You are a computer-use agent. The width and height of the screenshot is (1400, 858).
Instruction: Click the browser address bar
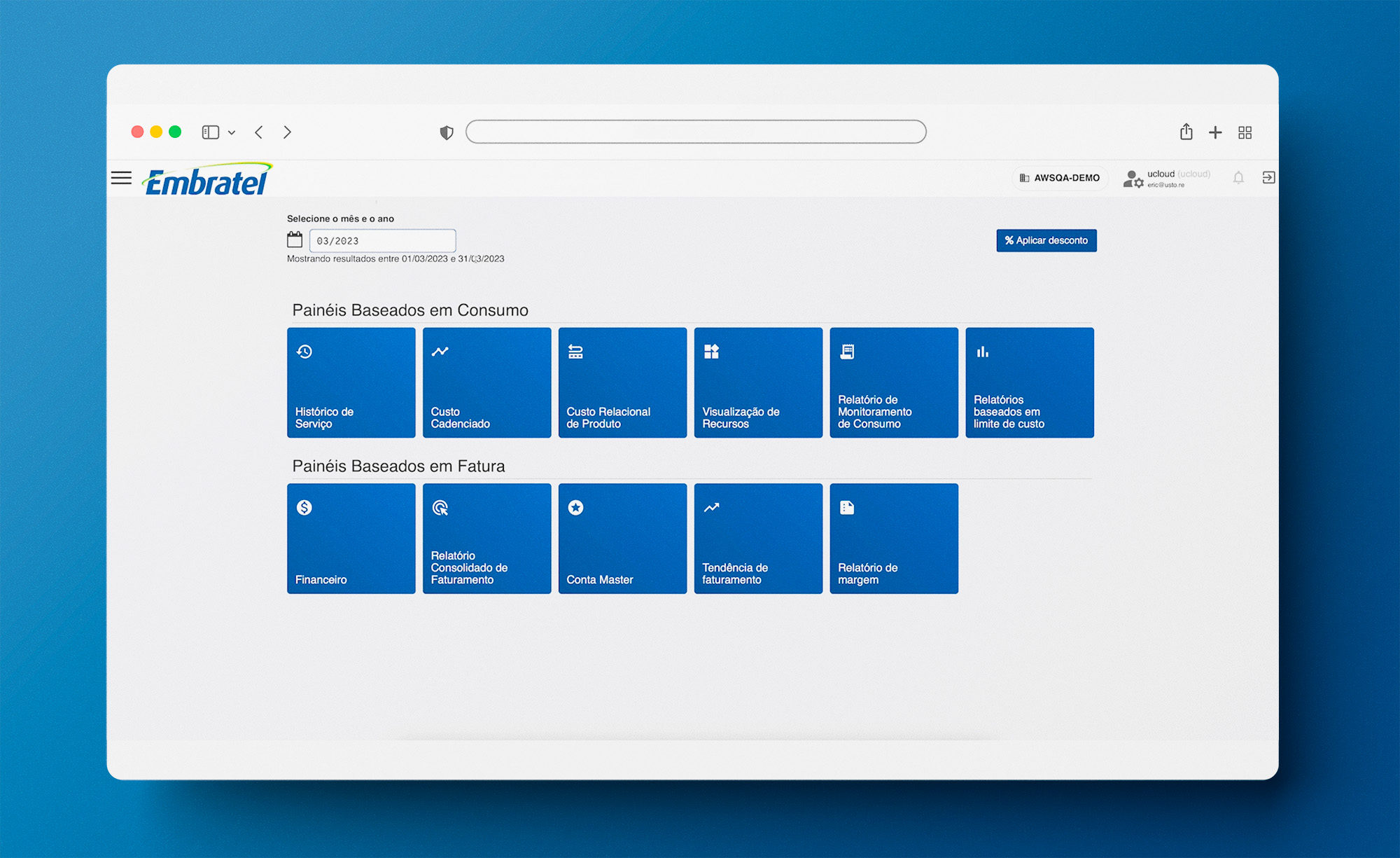tap(696, 132)
